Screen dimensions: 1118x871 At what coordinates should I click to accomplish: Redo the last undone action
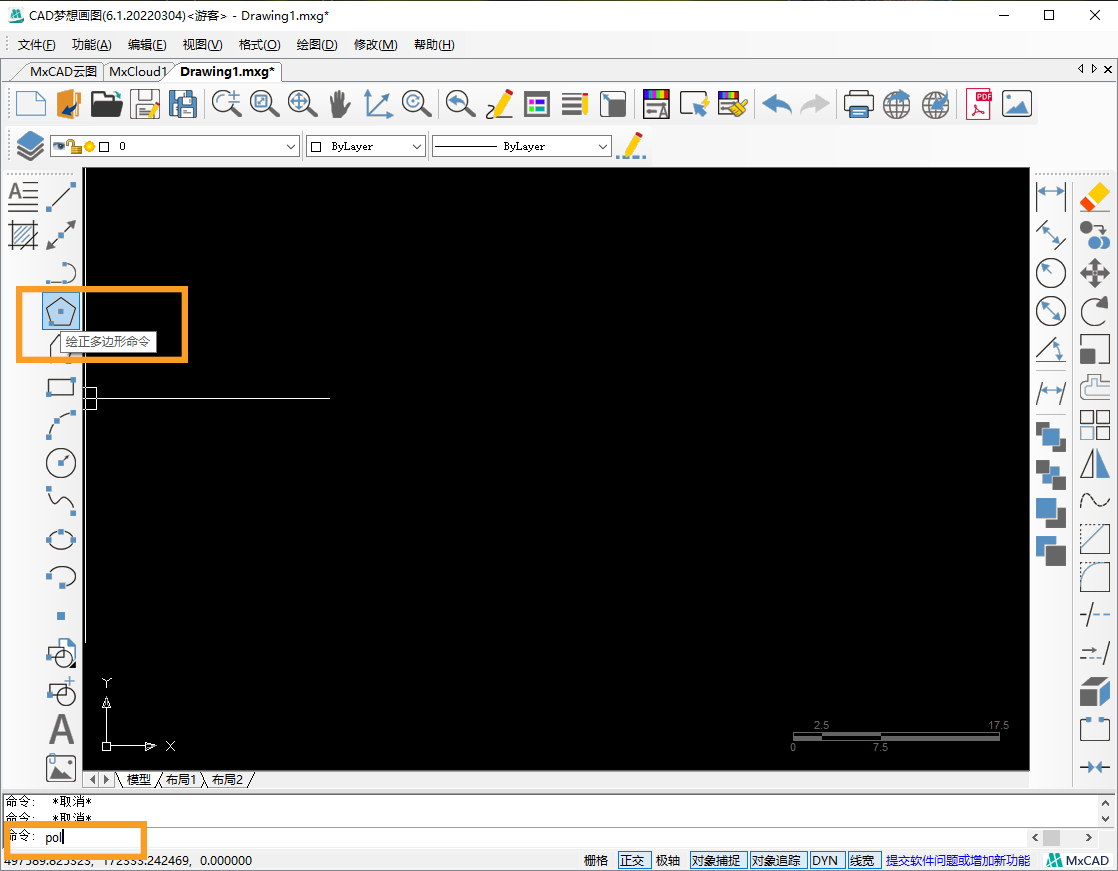[814, 104]
